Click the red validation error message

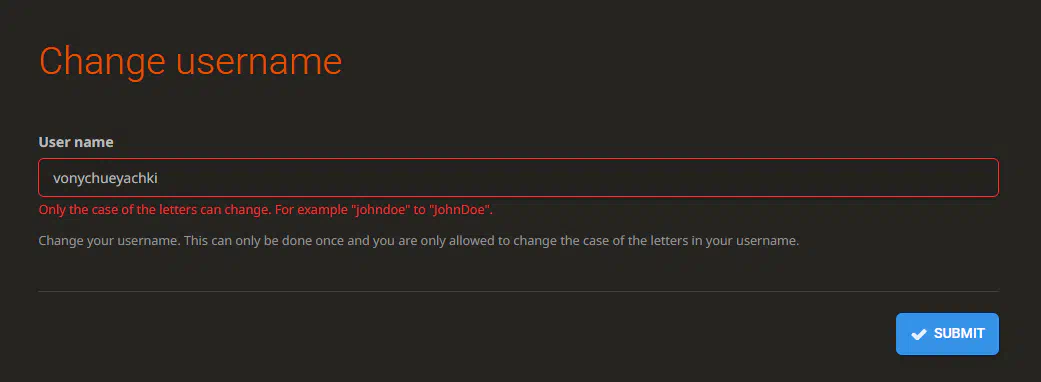(266, 210)
